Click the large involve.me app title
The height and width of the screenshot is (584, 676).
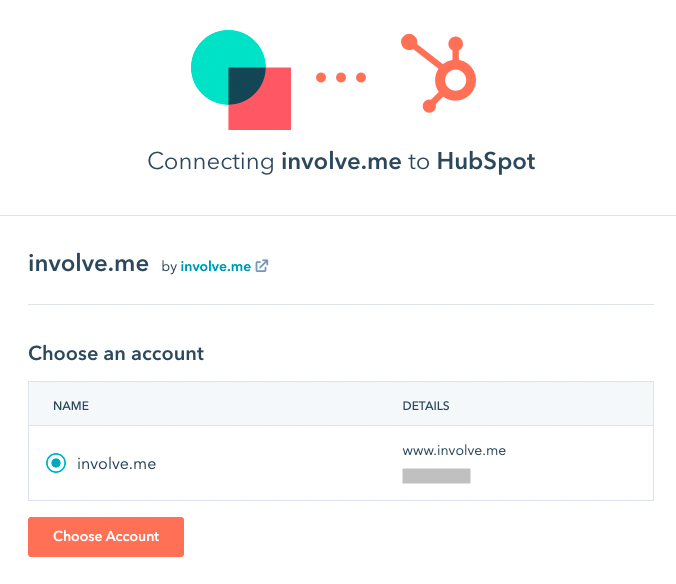(x=88, y=264)
